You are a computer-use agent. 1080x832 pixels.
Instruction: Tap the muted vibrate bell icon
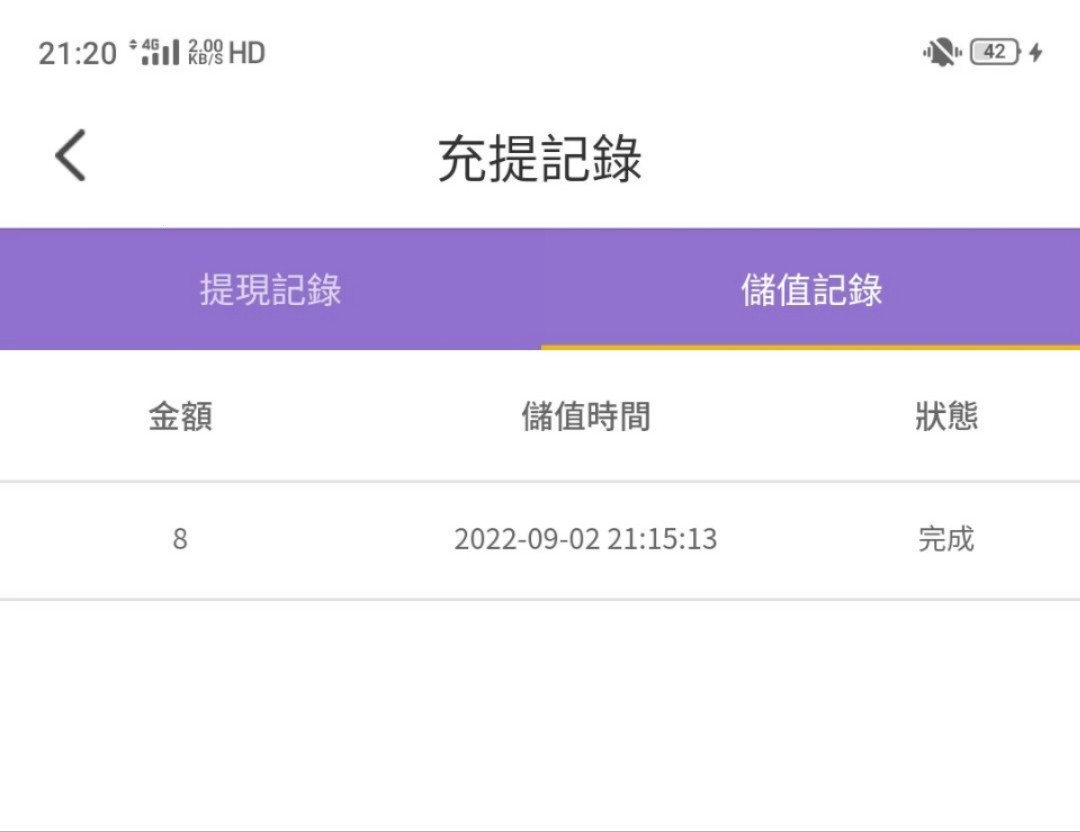940,52
